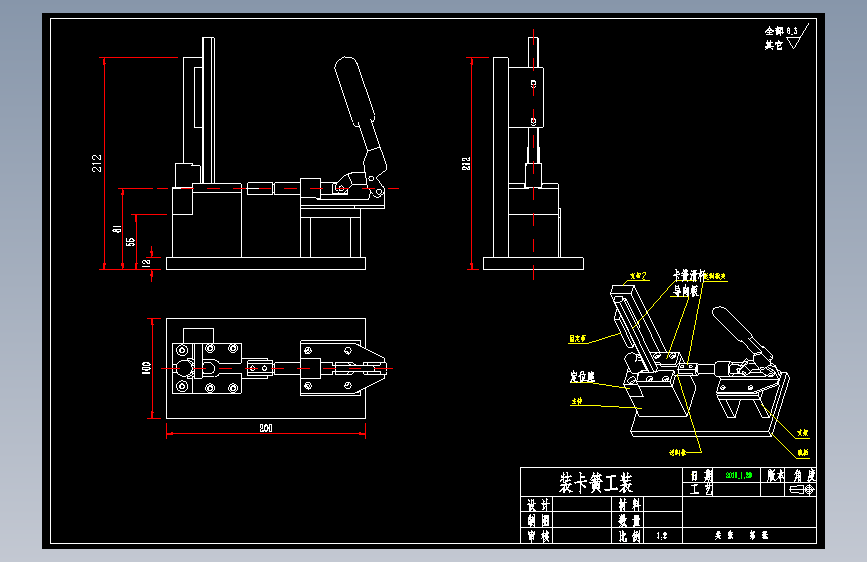The image size is (867, 562).
Task: Select the 其它 roughness note at top right
Action: pyautogui.click(x=774, y=45)
